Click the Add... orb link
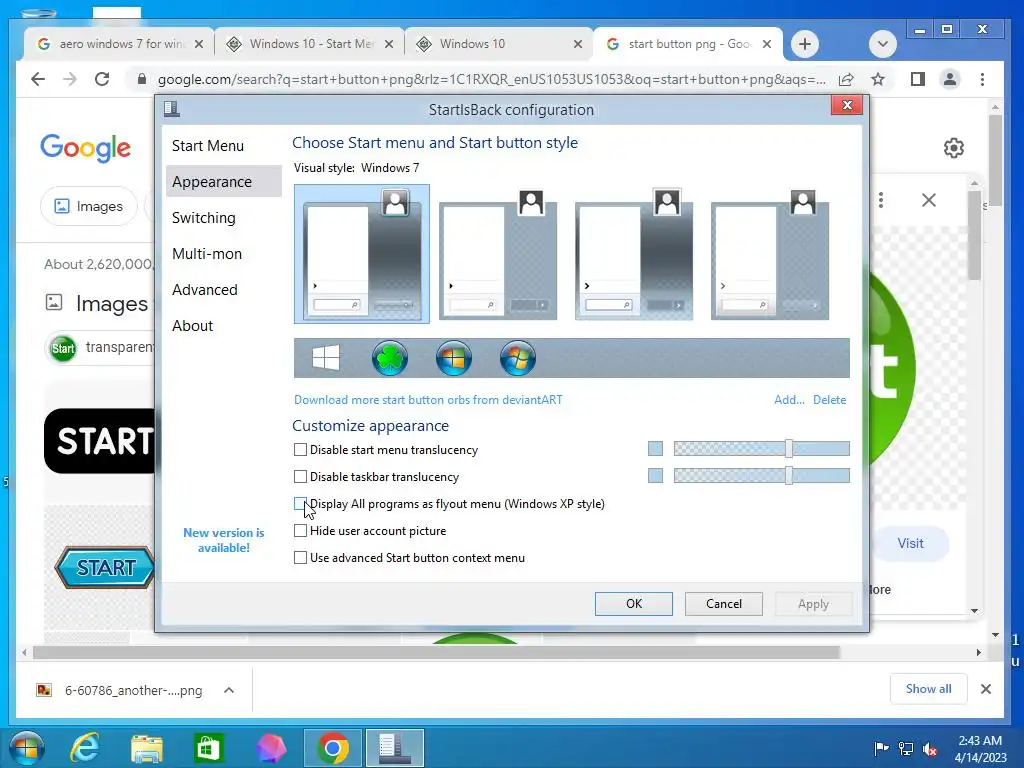 pos(789,400)
